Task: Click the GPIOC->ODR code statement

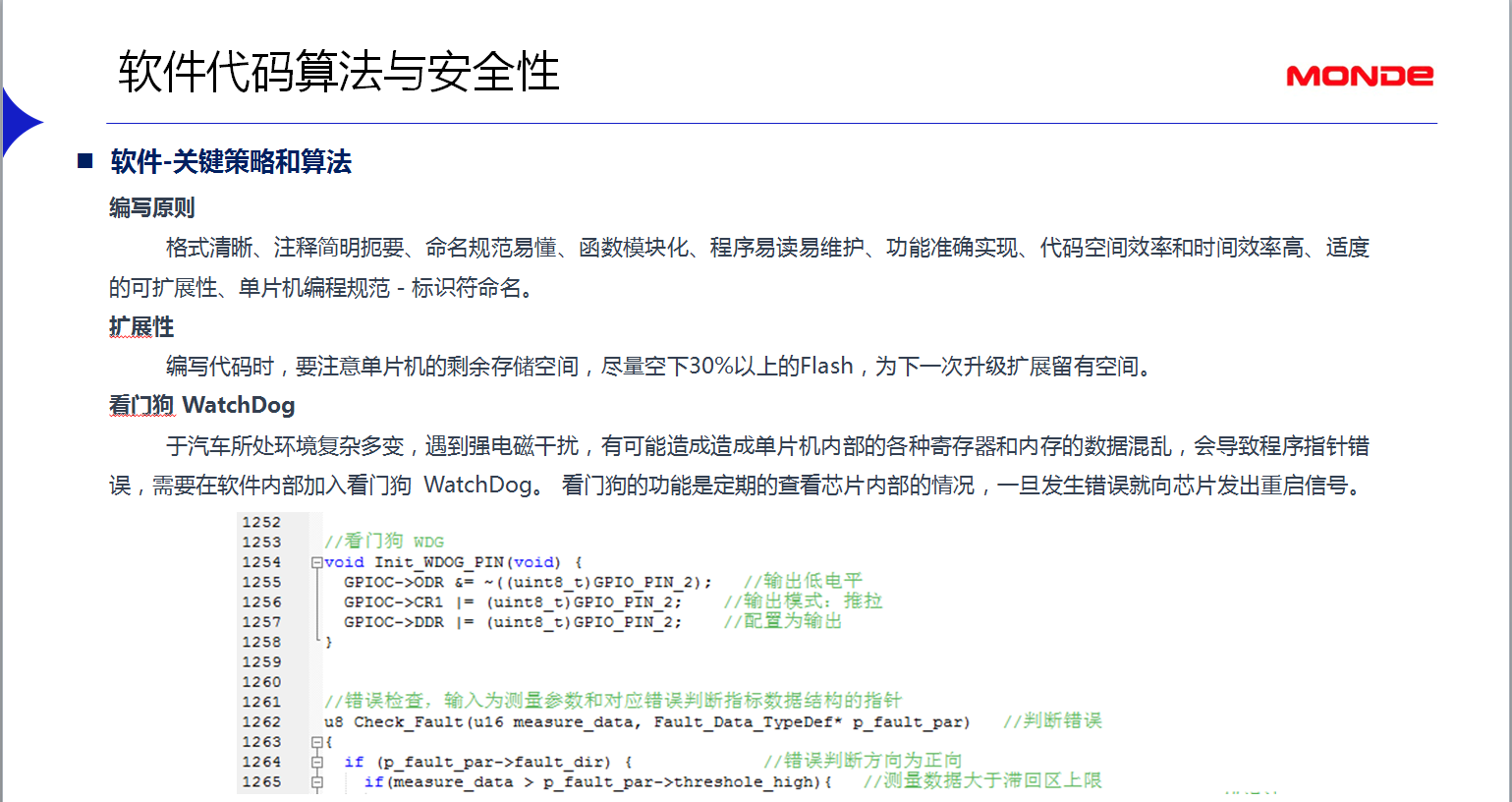Action: 393,582
